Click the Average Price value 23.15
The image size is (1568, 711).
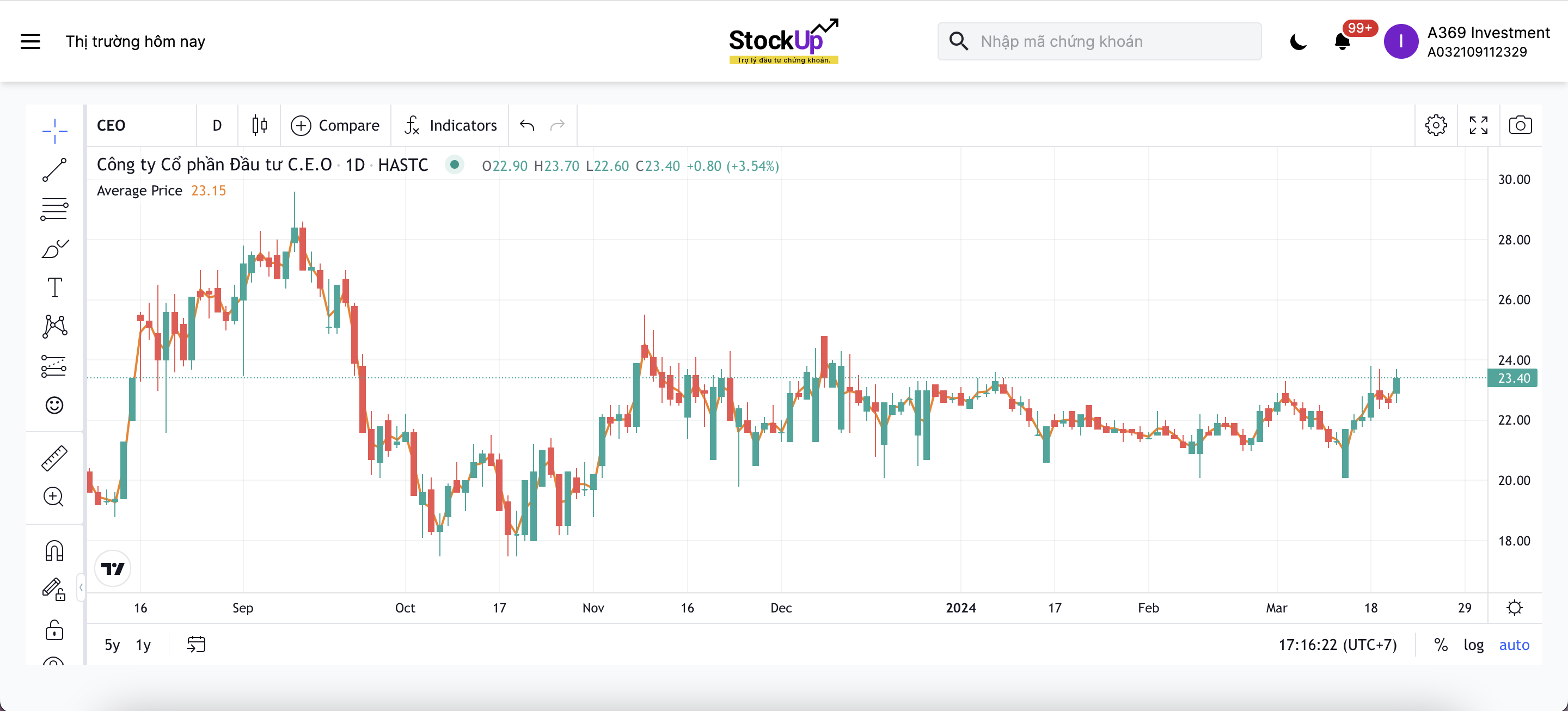click(208, 191)
